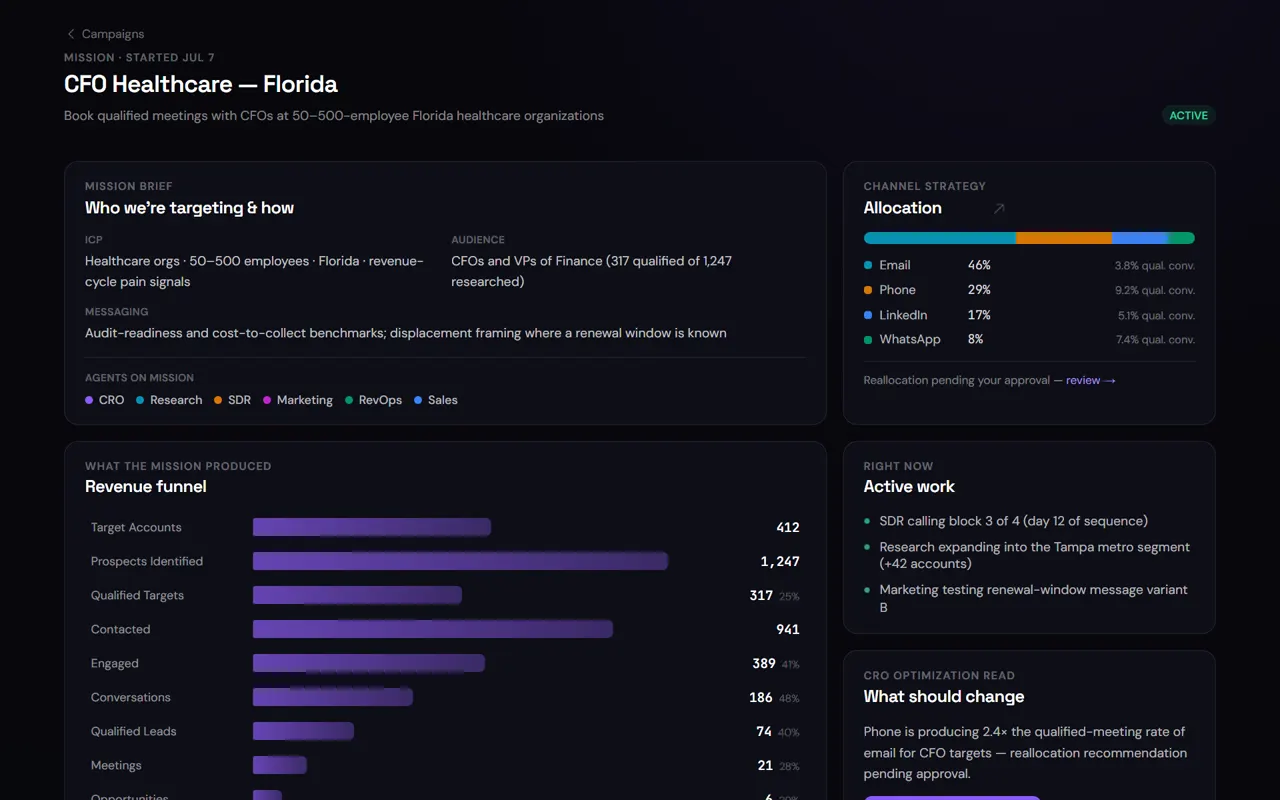
Task: Click the Qualified Leads funnel bar
Action: [x=303, y=731]
